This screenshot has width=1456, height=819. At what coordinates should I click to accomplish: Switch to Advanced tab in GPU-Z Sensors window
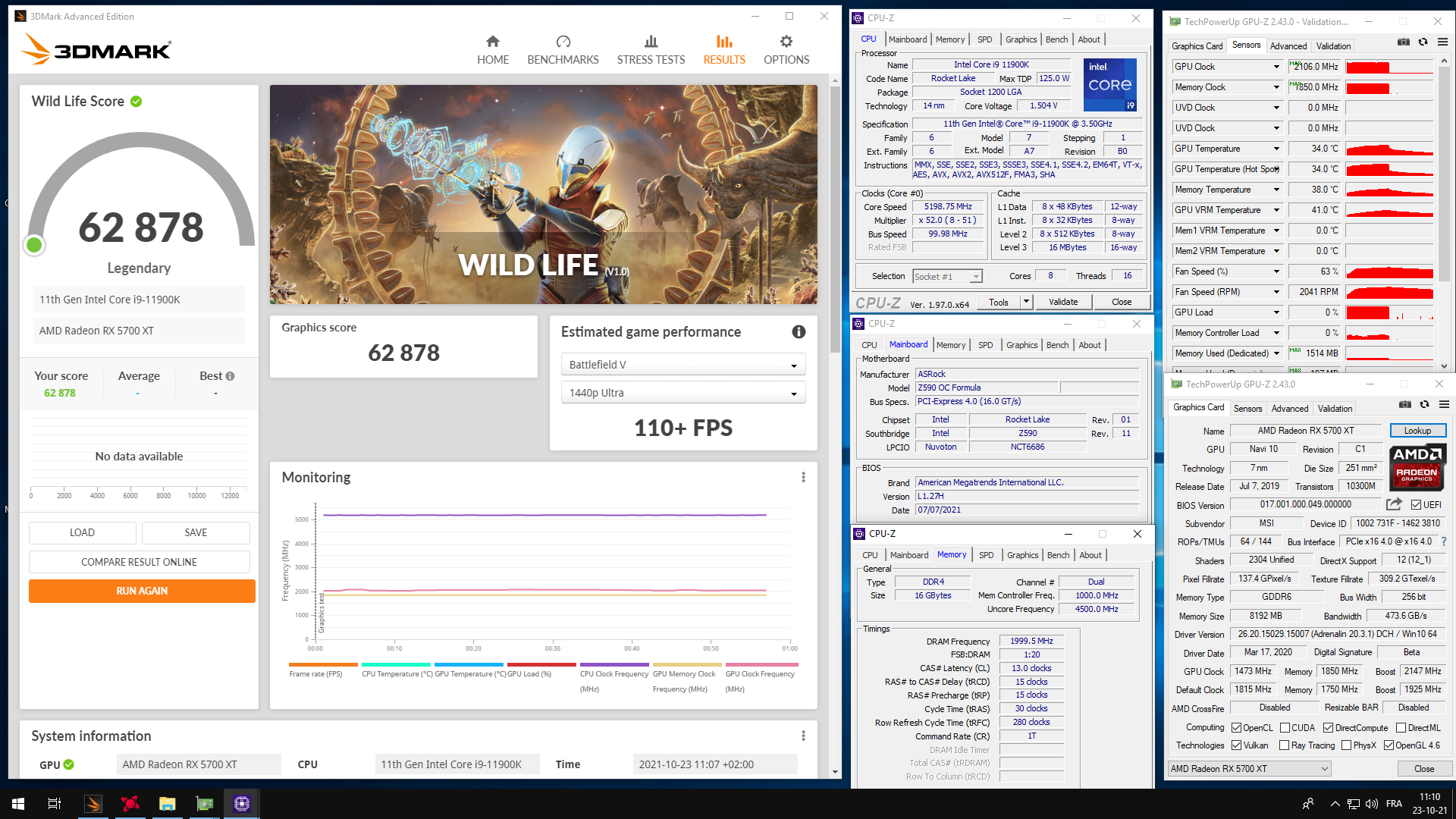tap(1288, 45)
